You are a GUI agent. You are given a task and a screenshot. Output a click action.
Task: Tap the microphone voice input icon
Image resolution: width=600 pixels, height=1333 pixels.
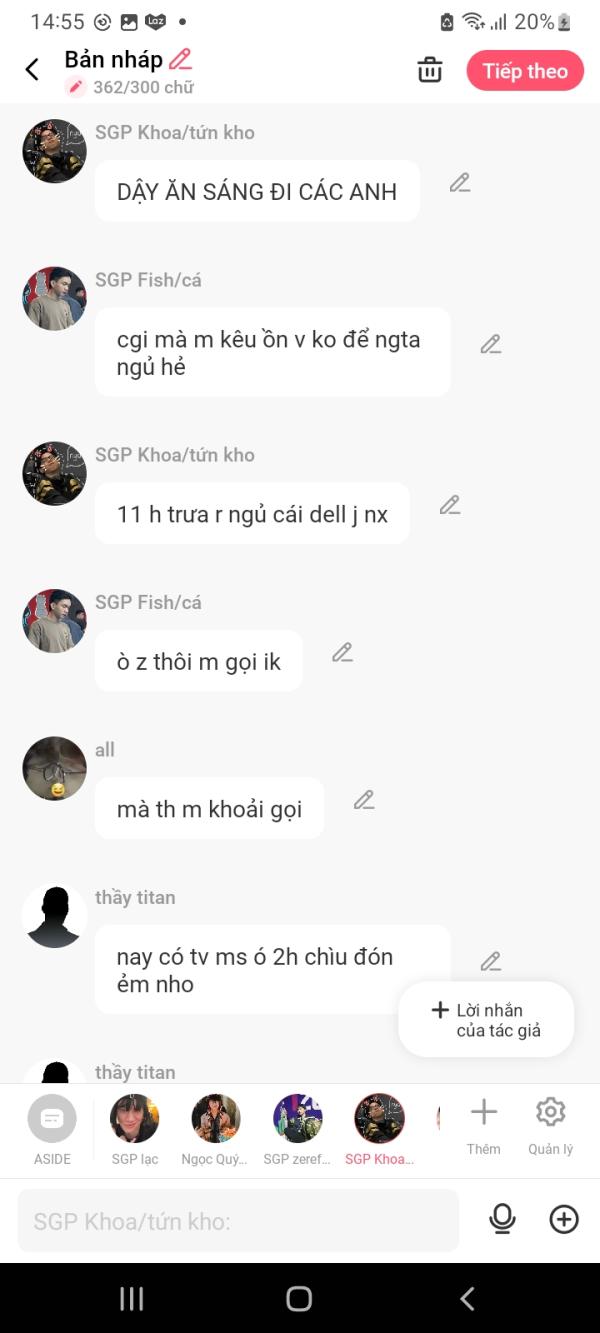[x=502, y=1219]
